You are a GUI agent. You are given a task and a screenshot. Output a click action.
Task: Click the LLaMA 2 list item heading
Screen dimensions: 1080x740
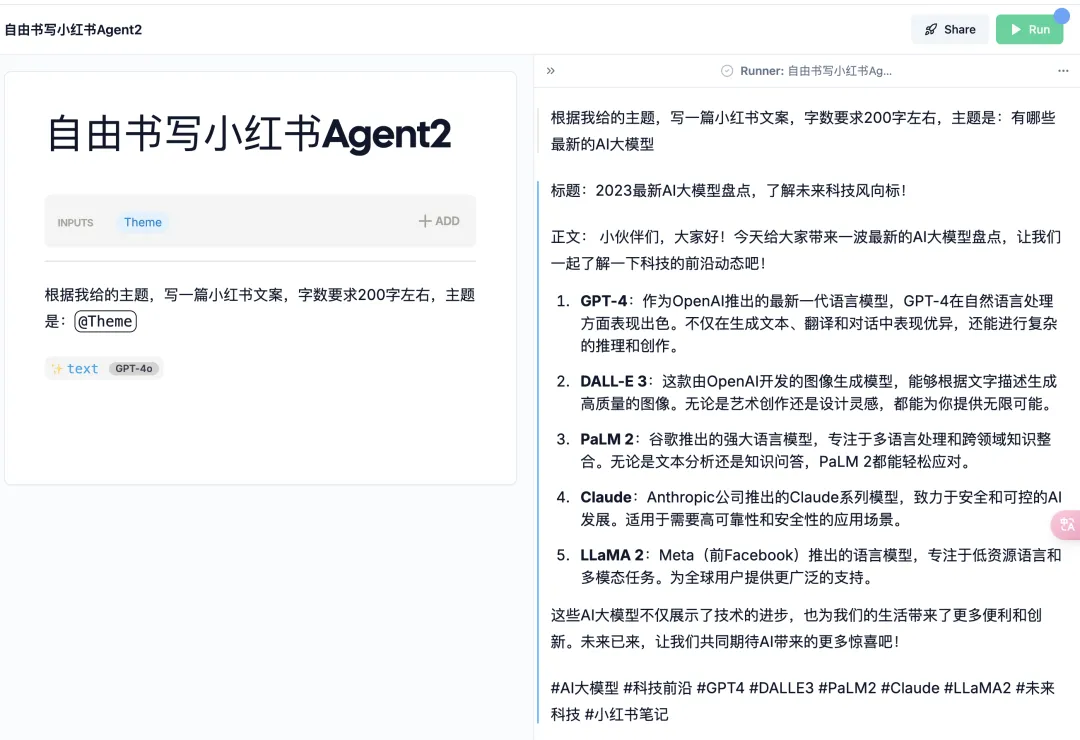[612, 555]
